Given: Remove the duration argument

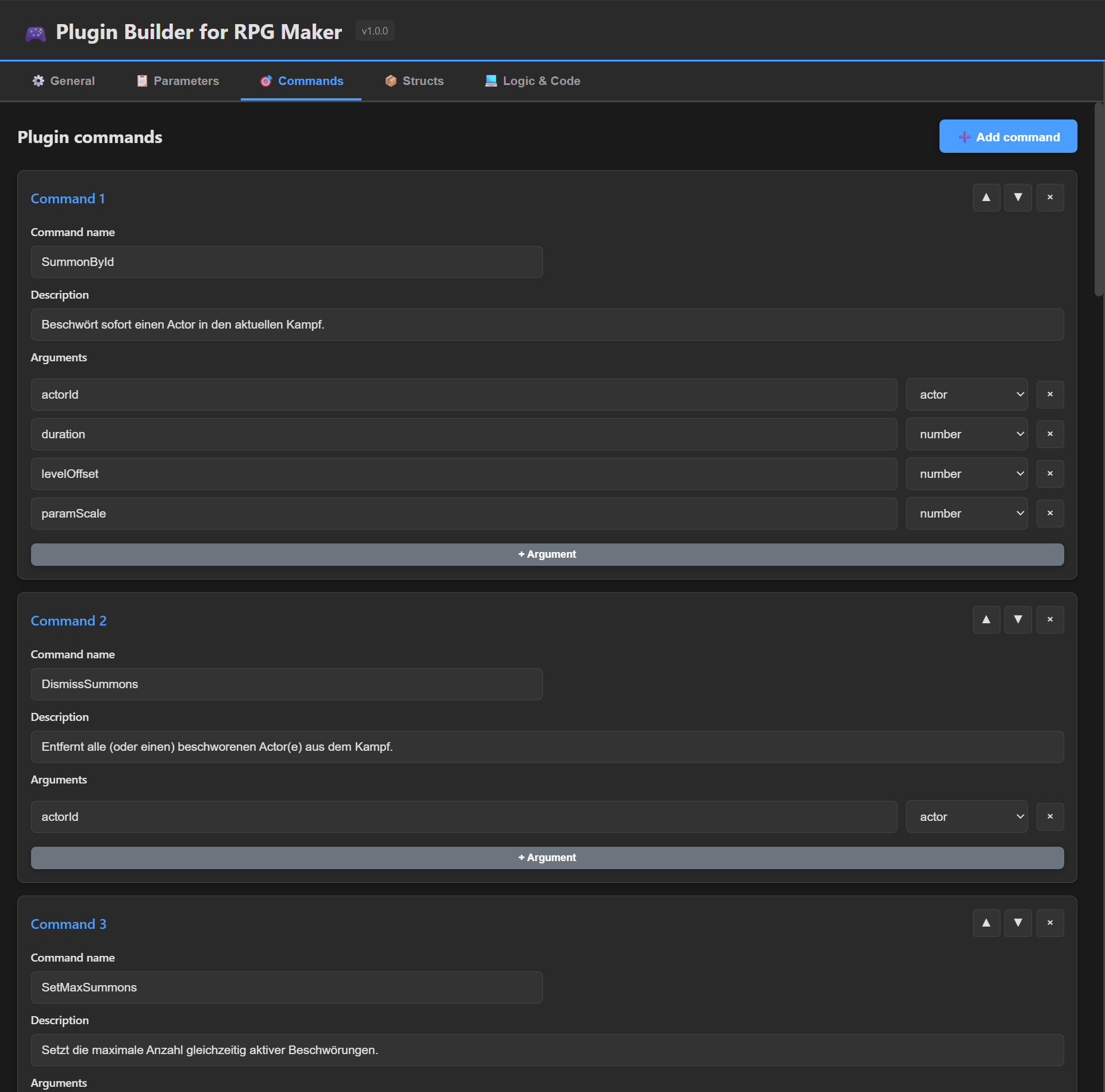Looking at the screenshot, I should (x=1050, y=434).
